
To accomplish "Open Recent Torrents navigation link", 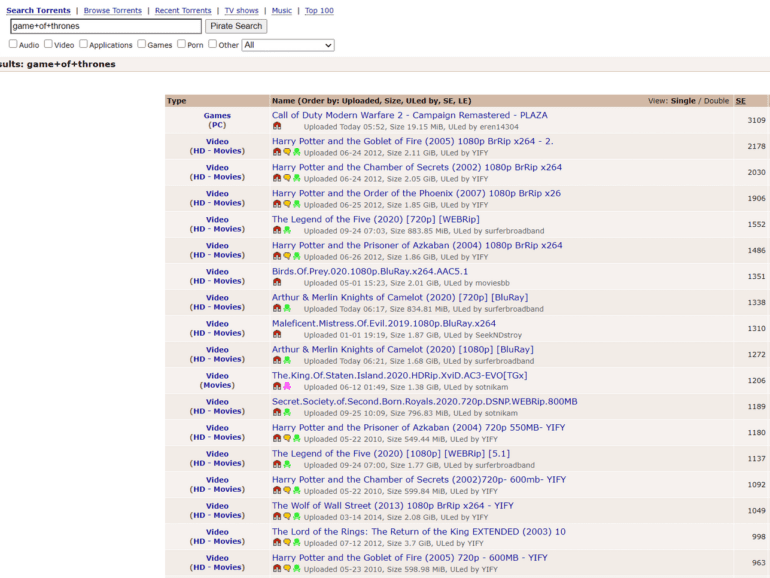I will 183,10.
